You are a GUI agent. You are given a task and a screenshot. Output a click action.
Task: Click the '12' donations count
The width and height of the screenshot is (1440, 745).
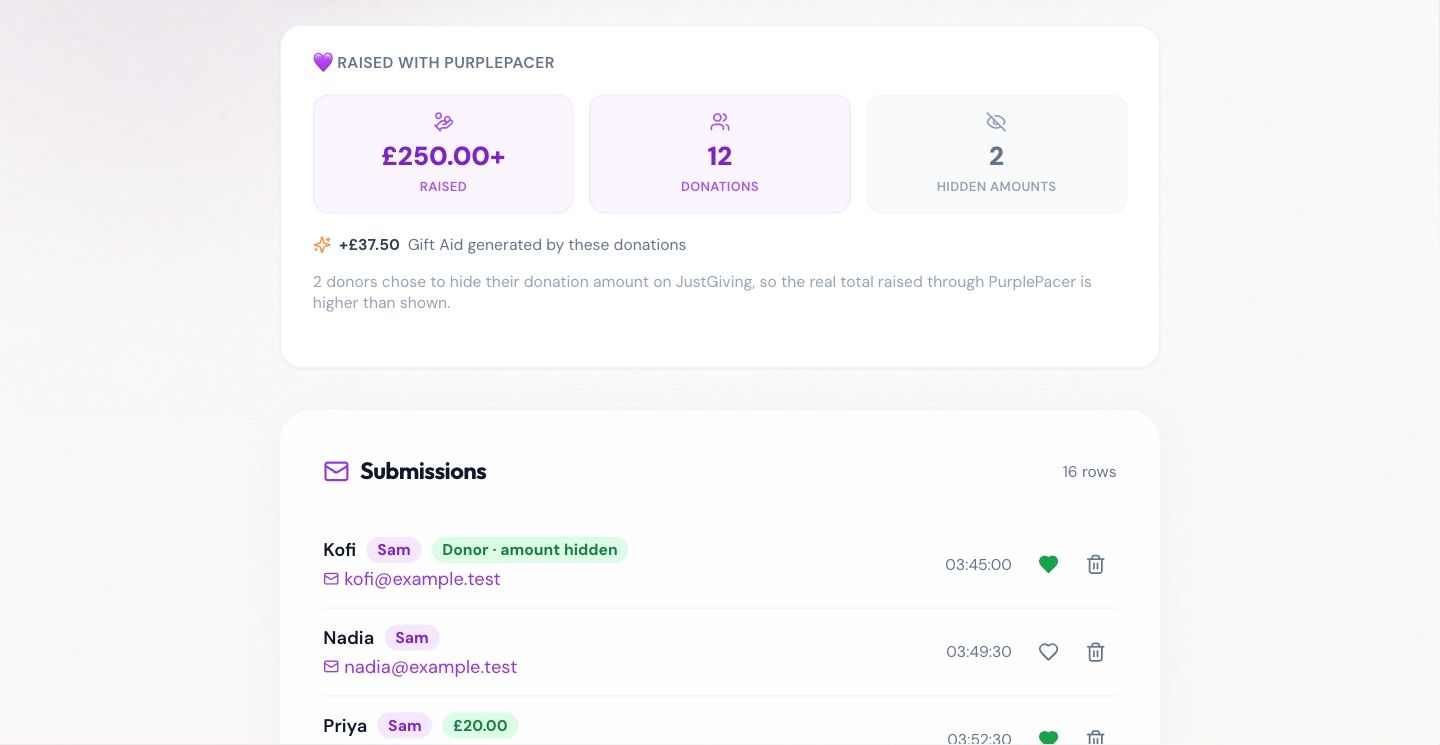(720, 156)
